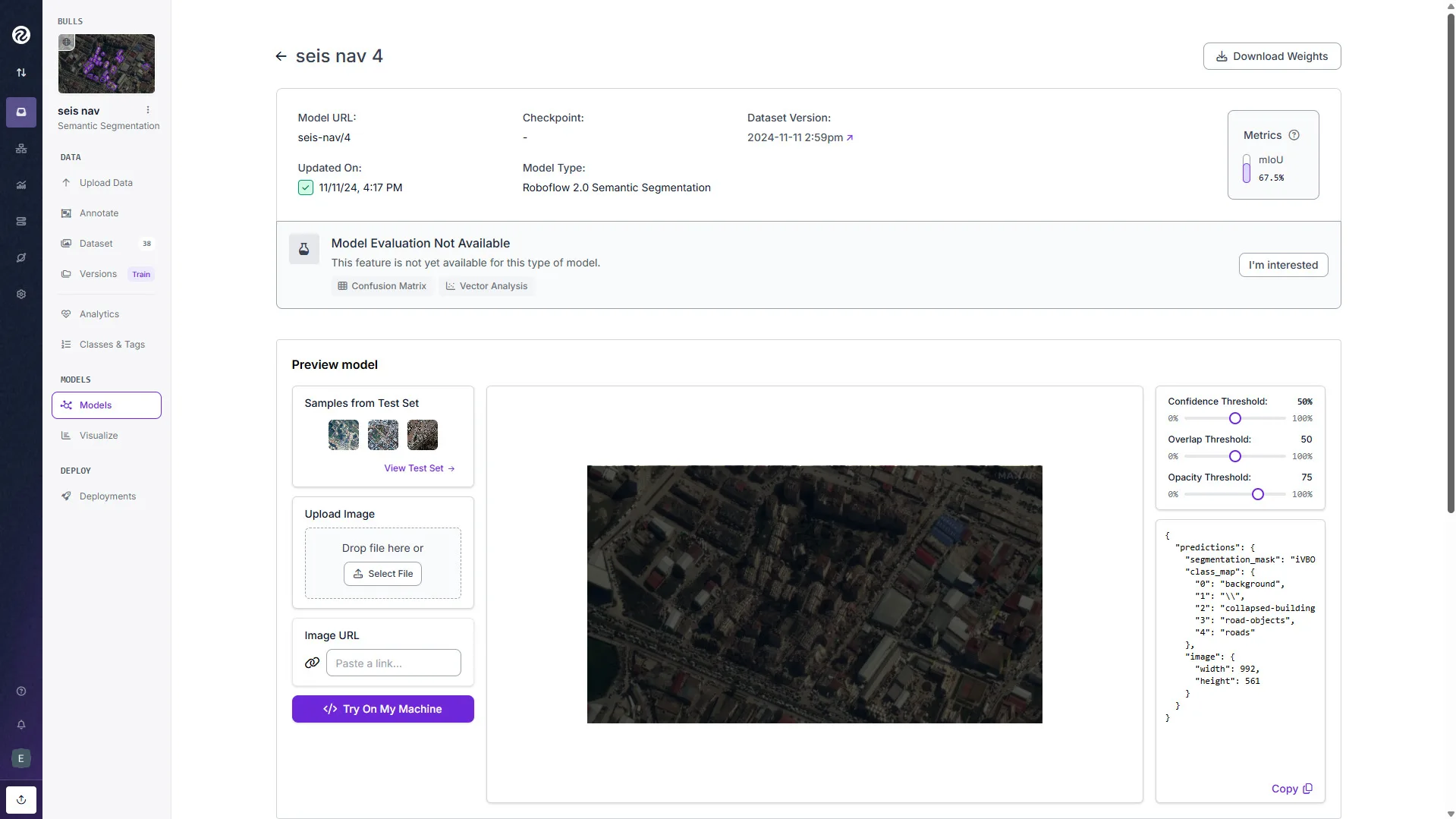Open the settings gear icon in left rail
Viewport: 1456px width, 819px height.
pyautogui.click(x=21, y=295)
